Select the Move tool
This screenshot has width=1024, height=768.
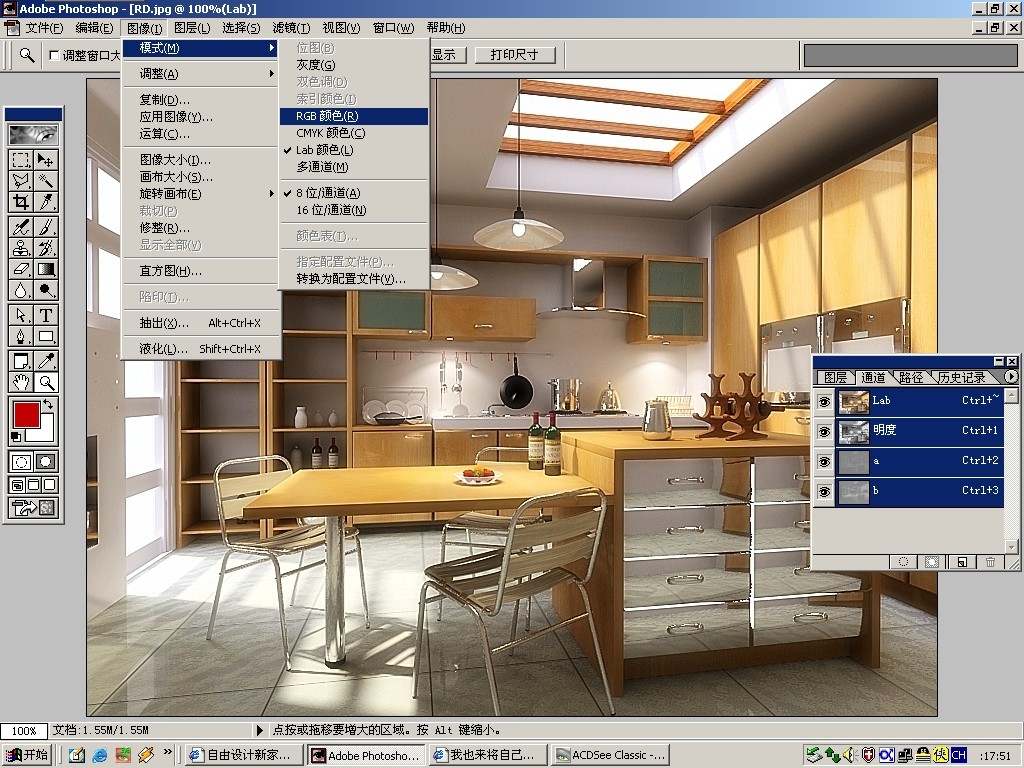pyautogui.click(x=46, y=159)
